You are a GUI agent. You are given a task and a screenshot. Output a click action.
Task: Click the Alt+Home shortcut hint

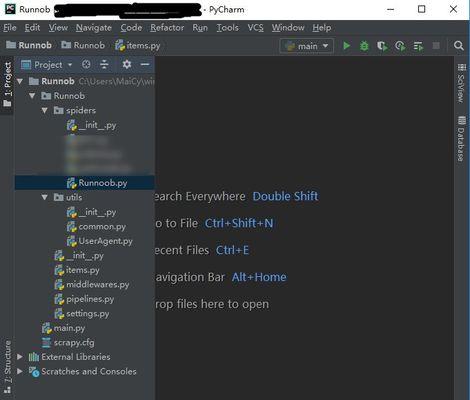(x=259, y=277)
